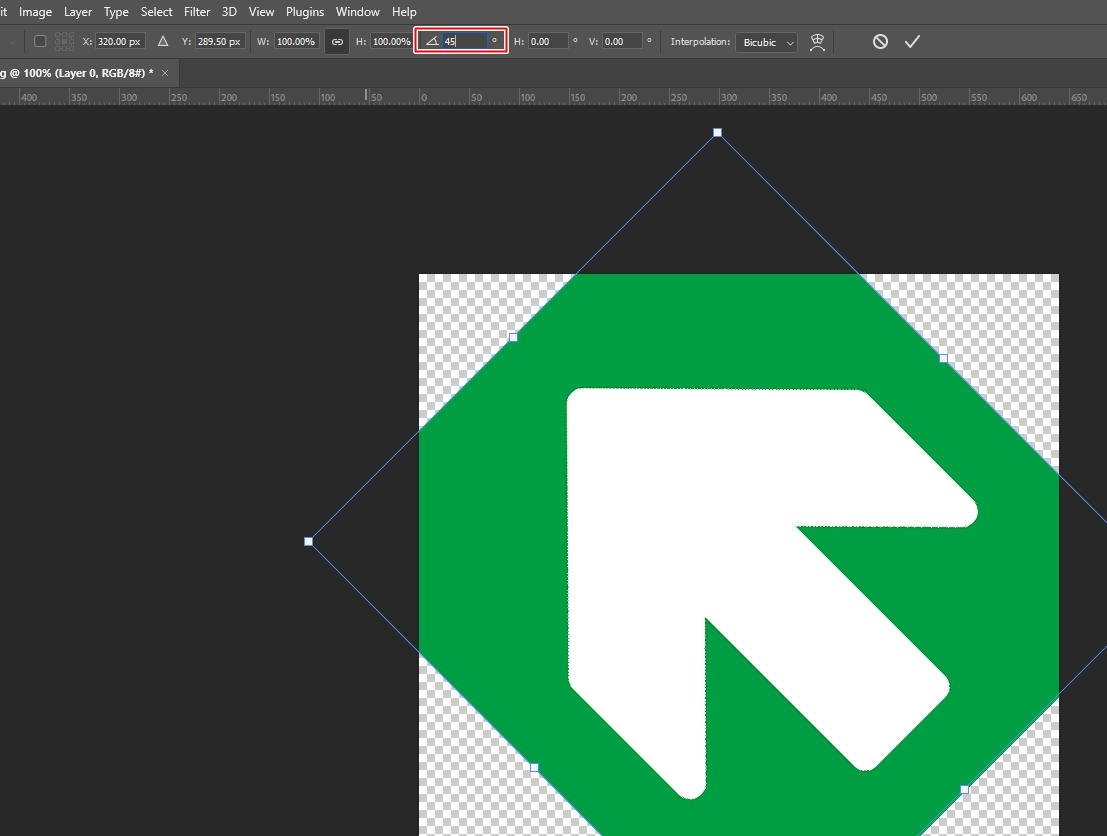Cancel the transform
The height and width of the screenshot is (836, 1107).
[x=880, y=42]
